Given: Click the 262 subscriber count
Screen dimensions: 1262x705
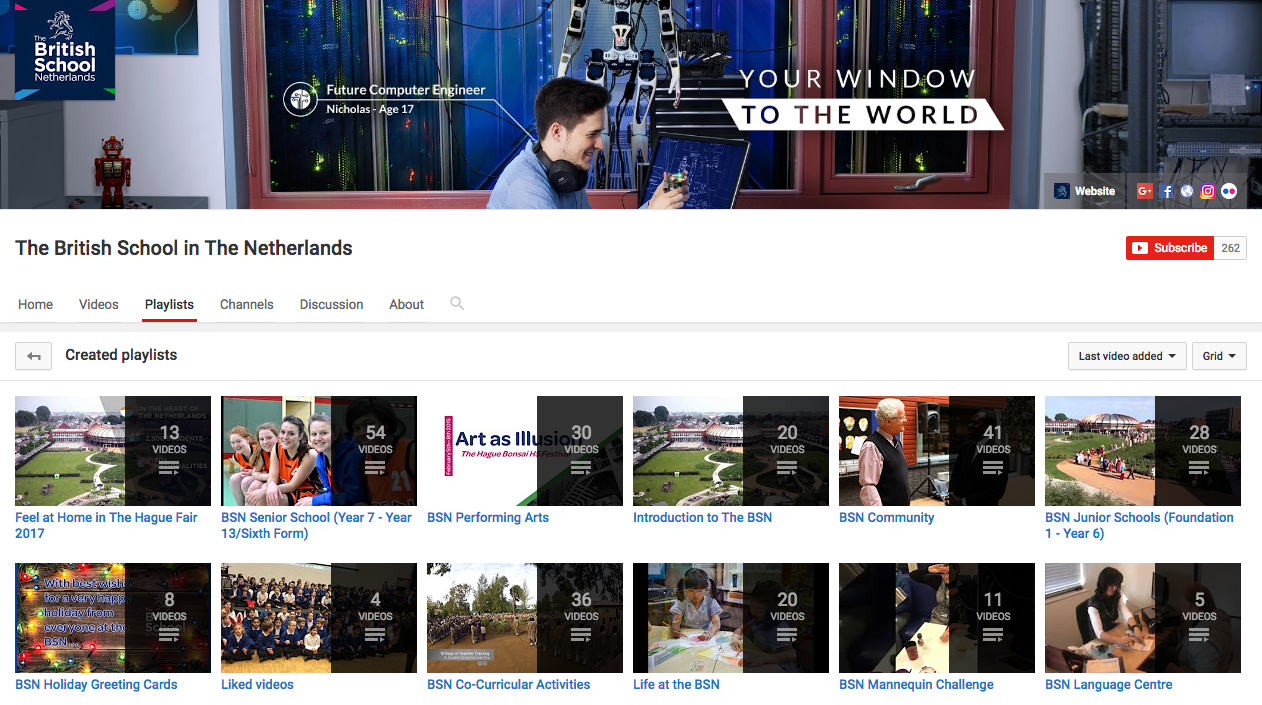Looking at the screenshot, I should coord(1231,248).
